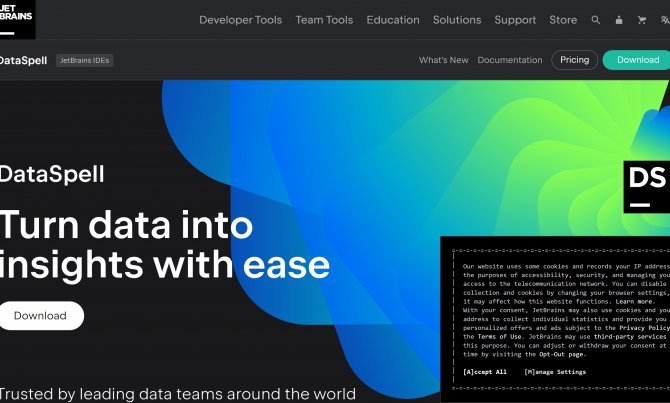The height and width of the screenshot is (403, 670).
Task: Click the DataSpell product name in subheader
Action: click(24, 60)
